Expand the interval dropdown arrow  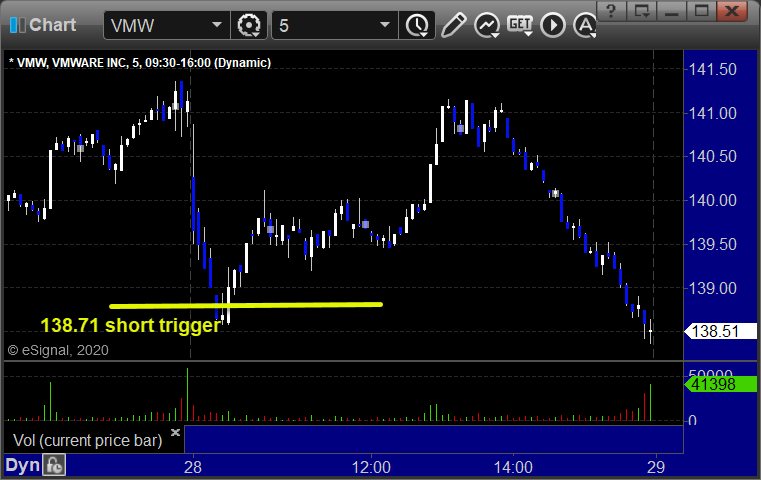point(385,25)
